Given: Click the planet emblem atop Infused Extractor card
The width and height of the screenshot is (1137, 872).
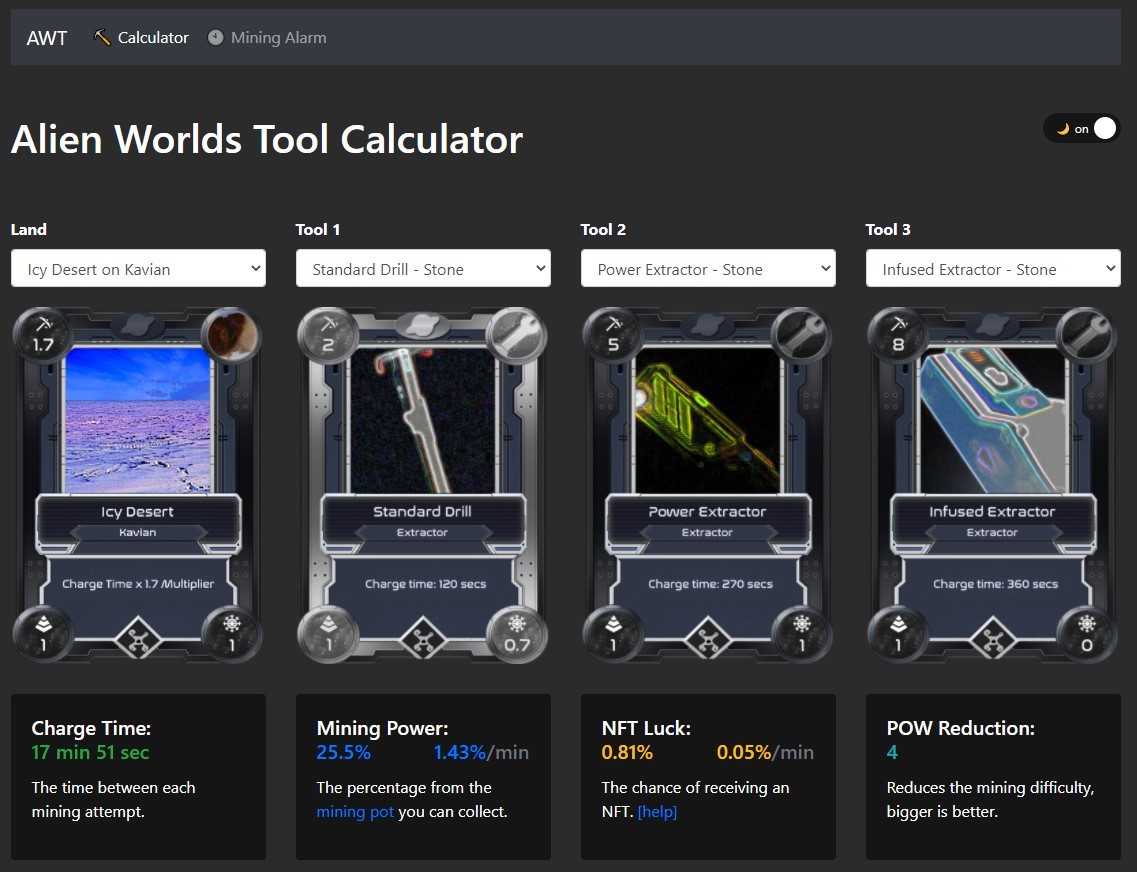Looking at the screenshot, I should point(993,326).
